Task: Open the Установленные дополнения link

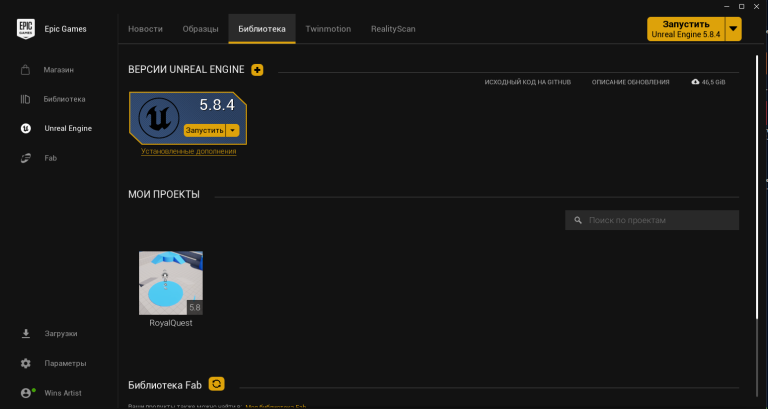Action: click(x=189, y=151)
